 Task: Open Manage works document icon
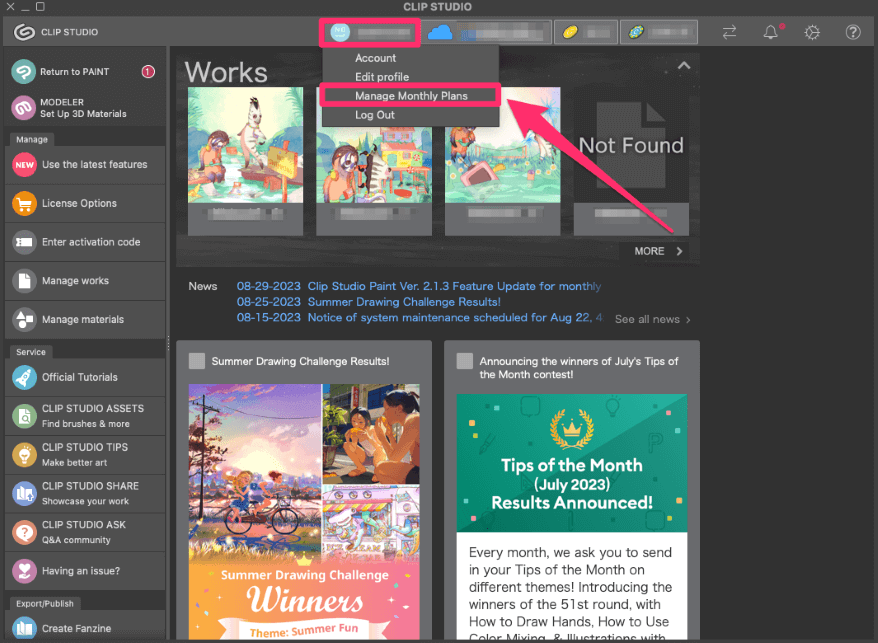[24, 281]
